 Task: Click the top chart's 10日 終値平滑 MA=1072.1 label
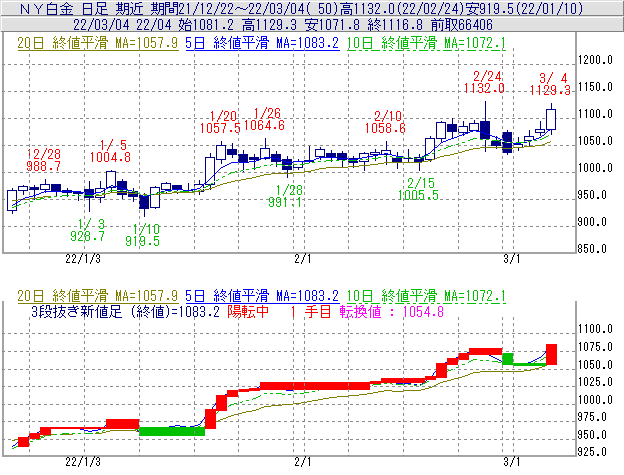coord(426,43)
